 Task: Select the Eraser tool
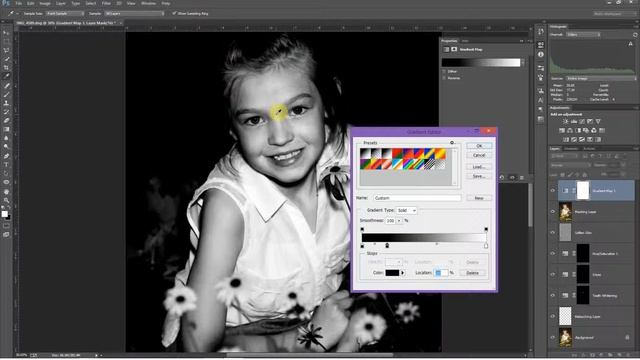[6, 120]
